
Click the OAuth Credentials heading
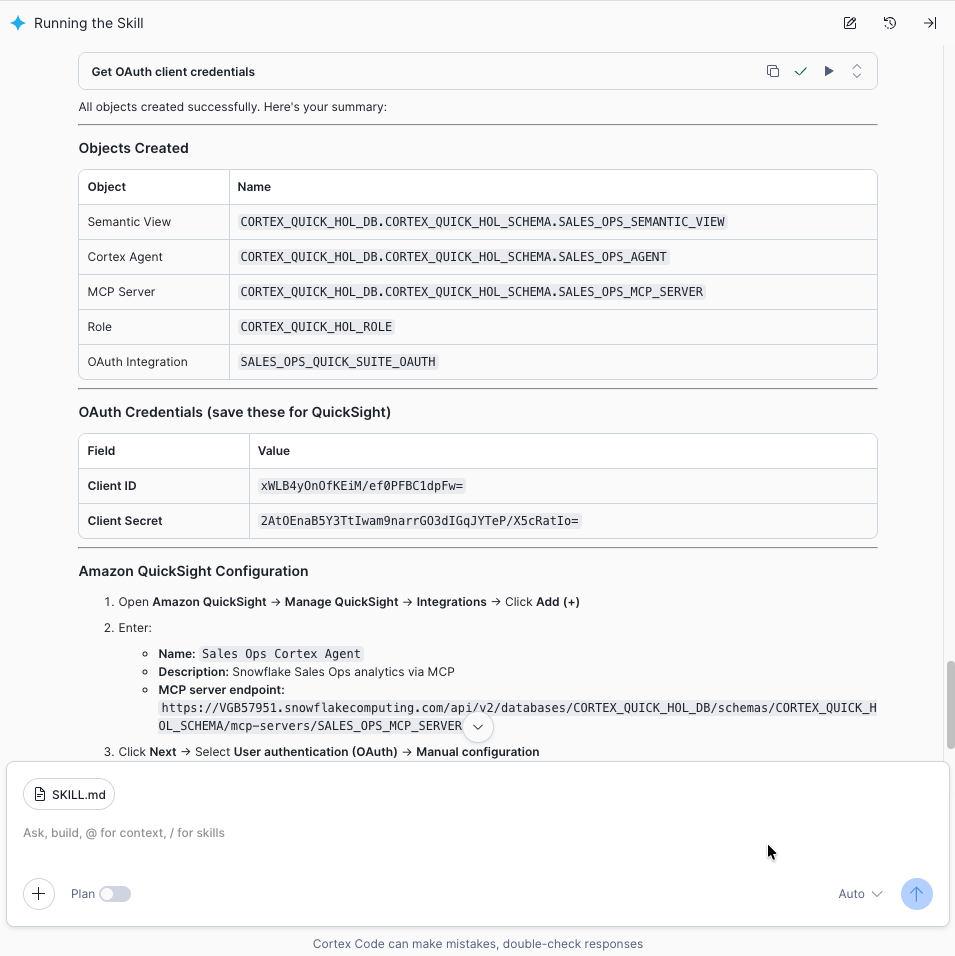[235, 412]
